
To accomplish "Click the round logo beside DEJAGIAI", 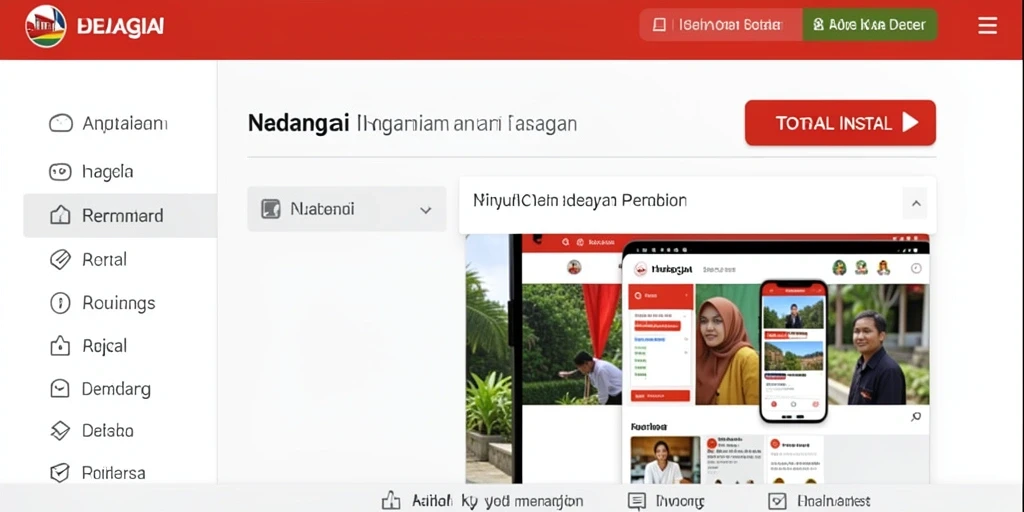I will click(x=46, y=26).
